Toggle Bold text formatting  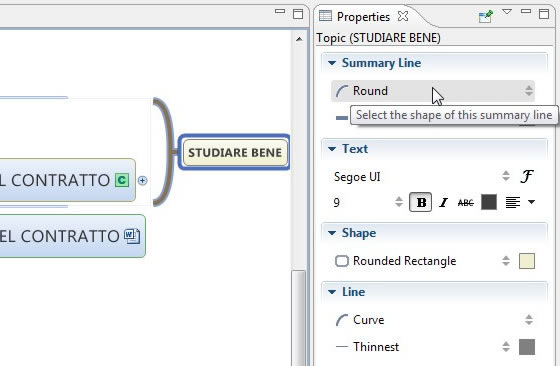click(x=420, y=202)
